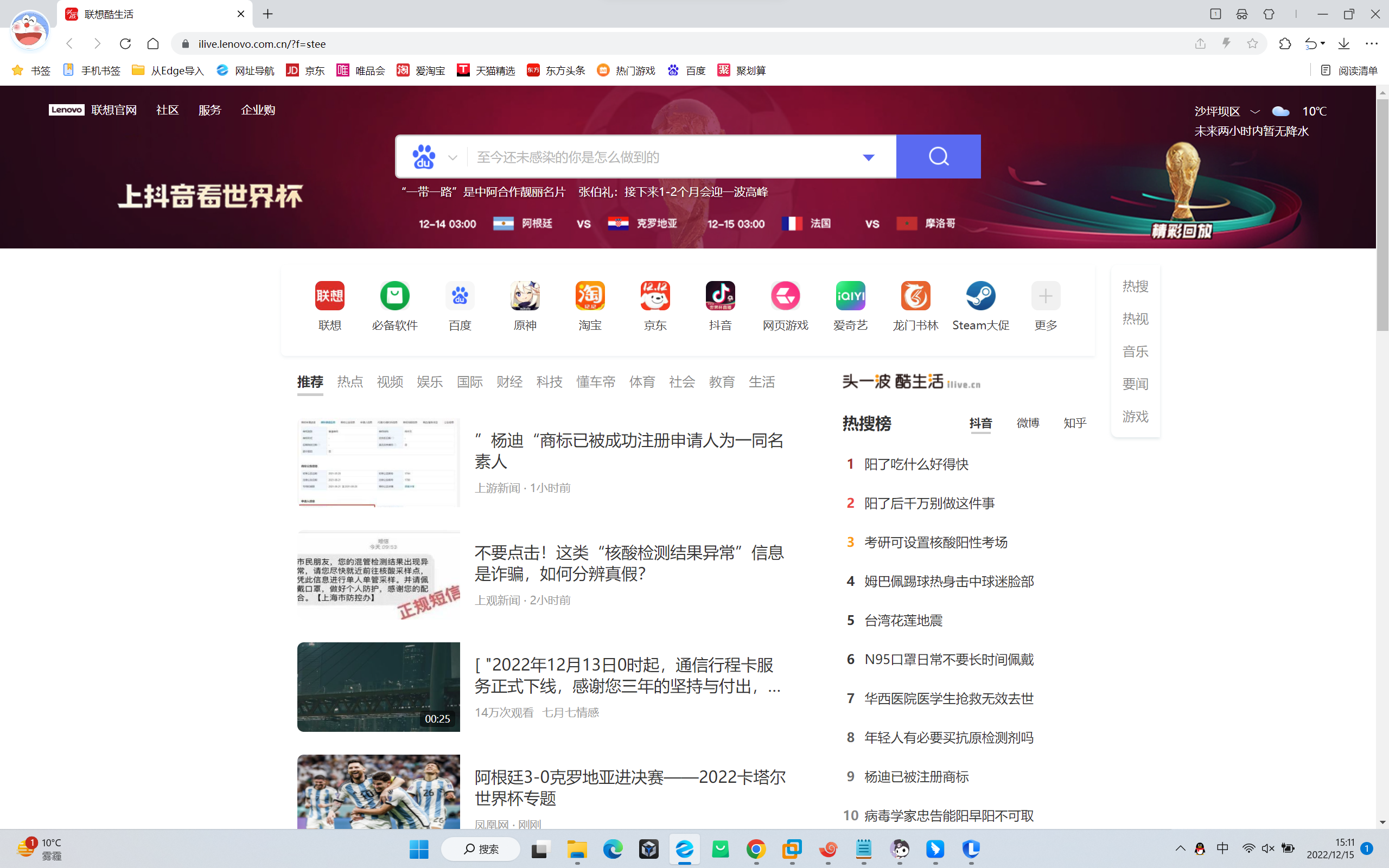Switch to the 懂车帝 news tab
This screenshot has height=868, width=1389.
click(596, 382)
